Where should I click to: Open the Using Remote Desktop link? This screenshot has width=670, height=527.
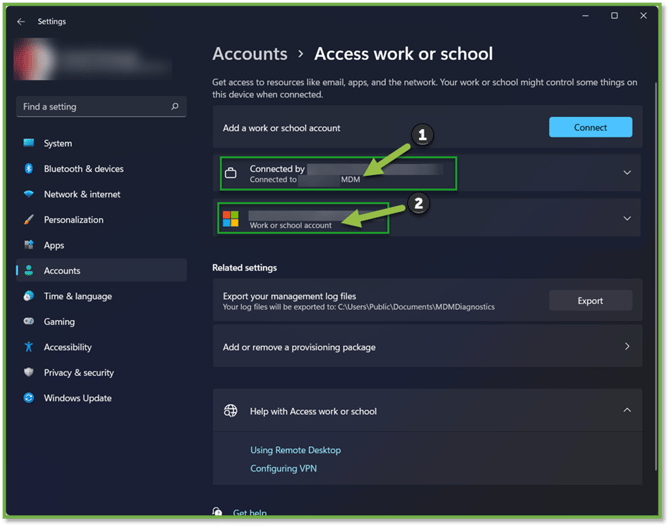click(295, 450)
